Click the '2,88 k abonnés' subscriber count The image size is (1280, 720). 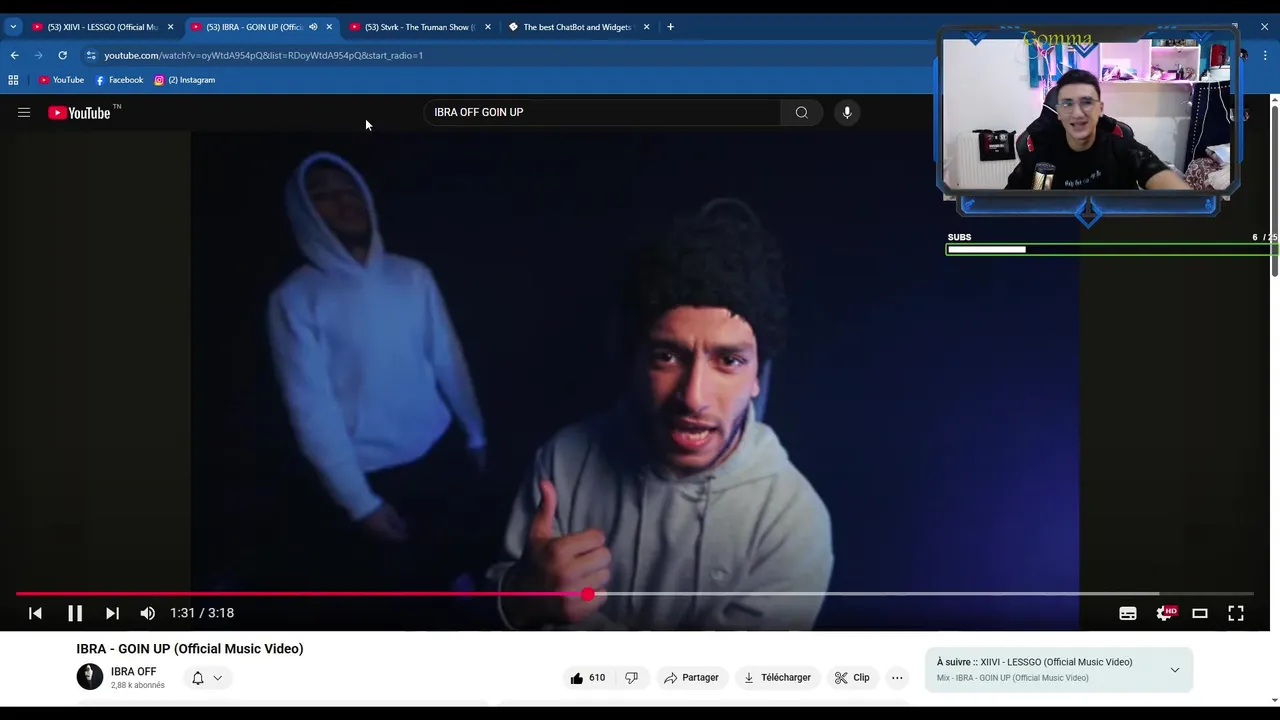[138, 686]
